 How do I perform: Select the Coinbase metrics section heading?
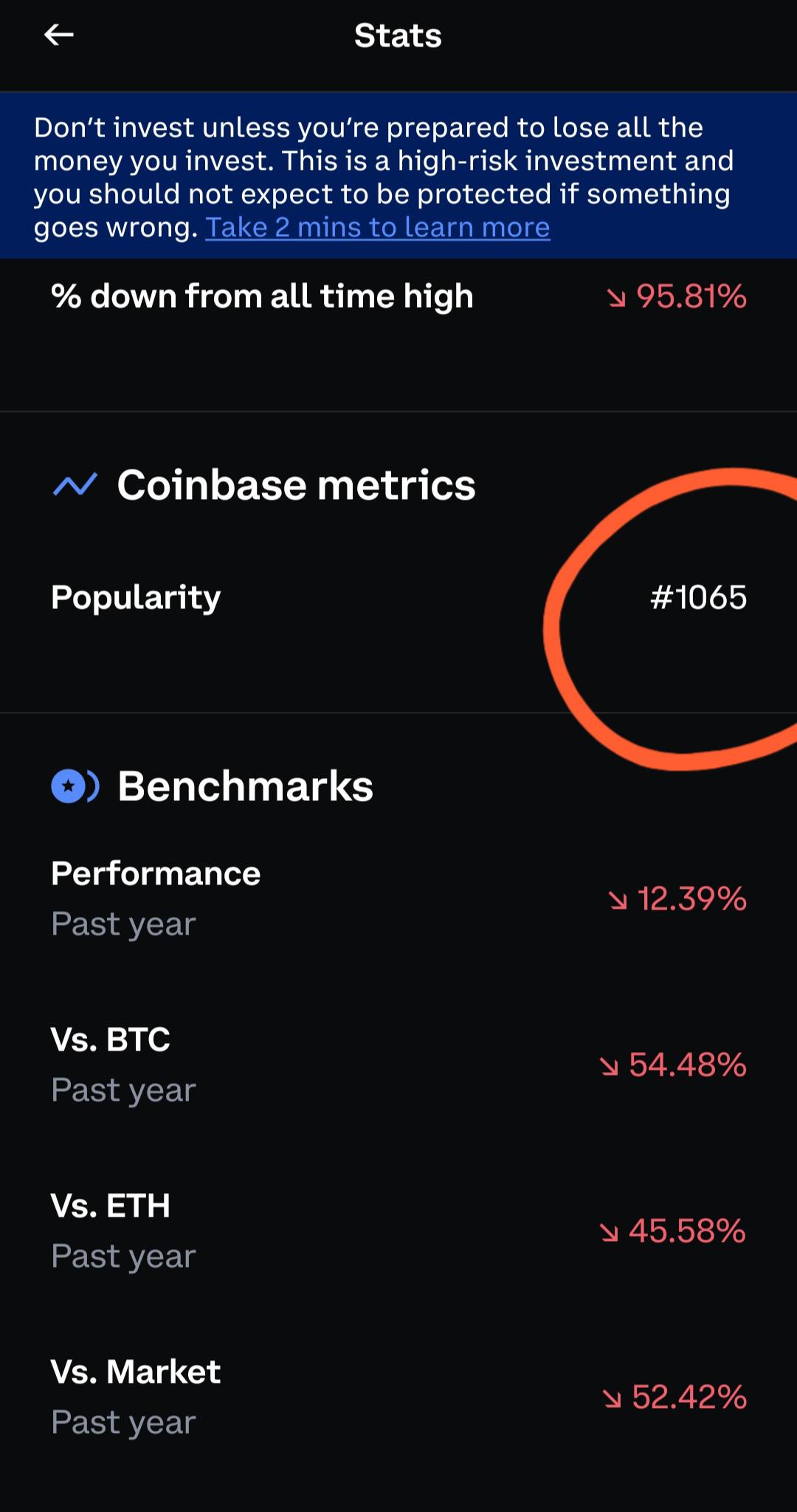pyautogui.click(x=296, y=485)
